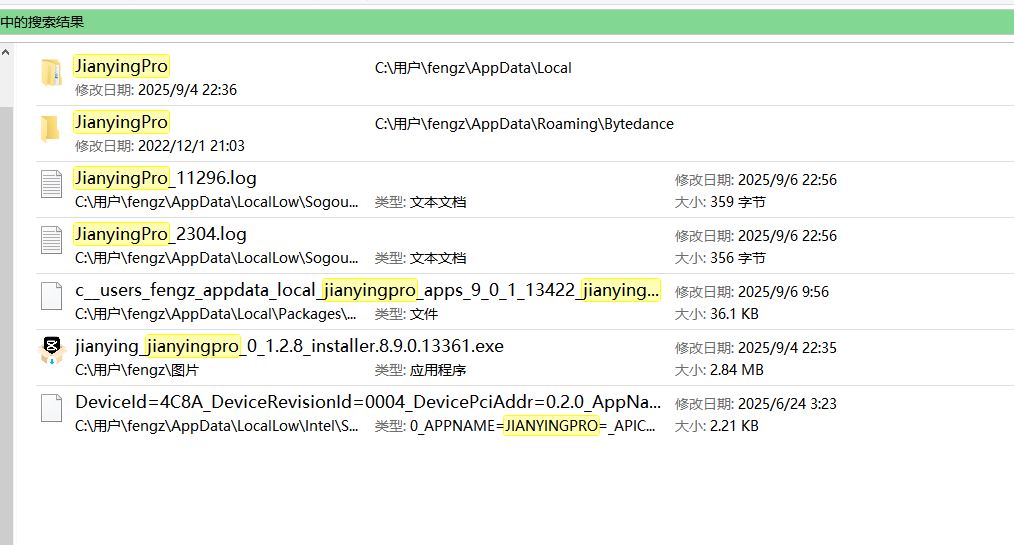The width and height of the screenshot is (1014, 545).
Task: Click modified date 2025/9/4 22:35
Action: pos(787,348)
